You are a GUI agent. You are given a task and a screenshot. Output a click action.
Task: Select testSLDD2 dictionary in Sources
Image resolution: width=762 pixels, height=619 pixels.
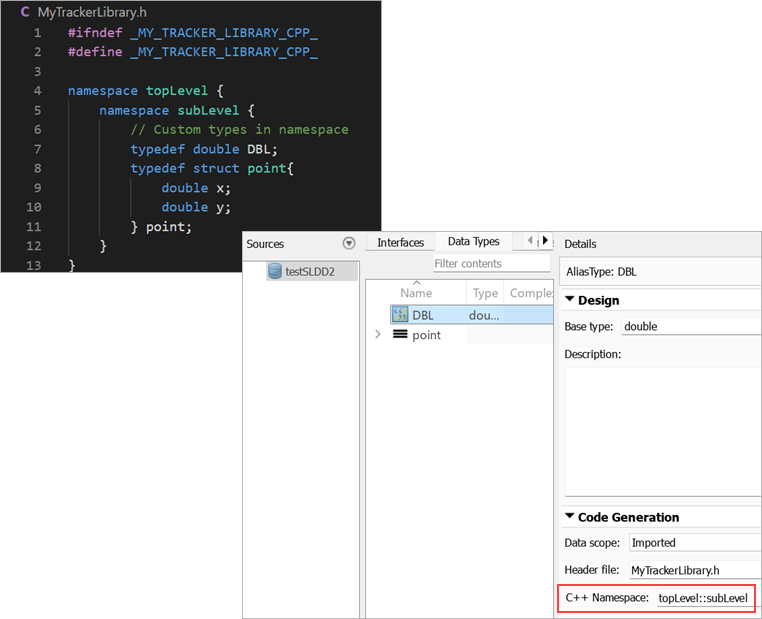coord(312,272)
